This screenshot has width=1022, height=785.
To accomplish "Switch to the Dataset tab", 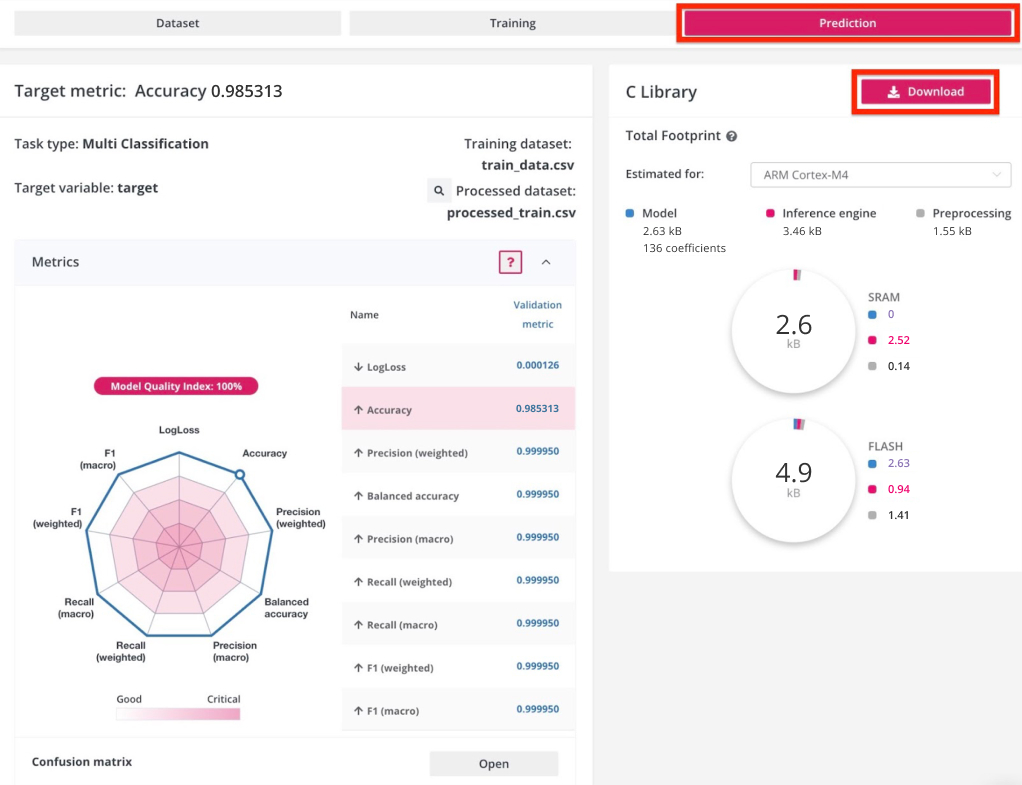I will click(178, 23).
